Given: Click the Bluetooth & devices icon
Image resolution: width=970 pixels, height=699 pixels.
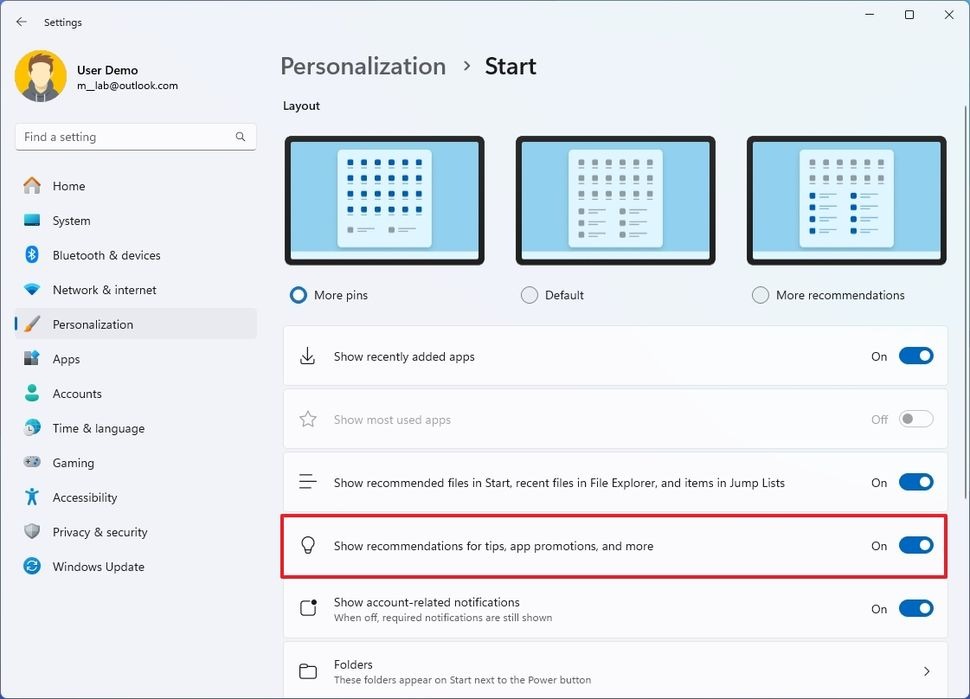Looking at the screenshot, I should [32, 255].
